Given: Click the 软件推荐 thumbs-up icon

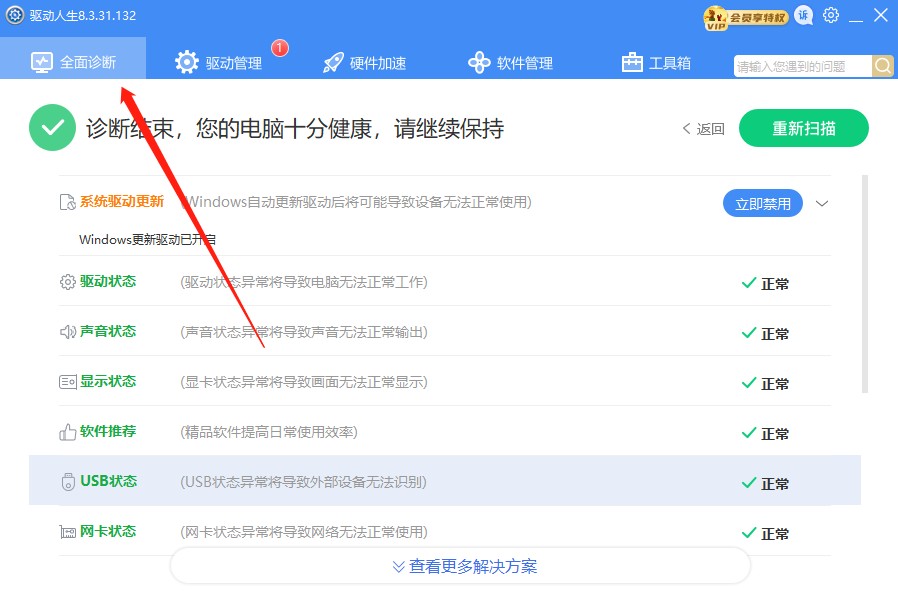Looking at the screenshot, I should point(68,432).
